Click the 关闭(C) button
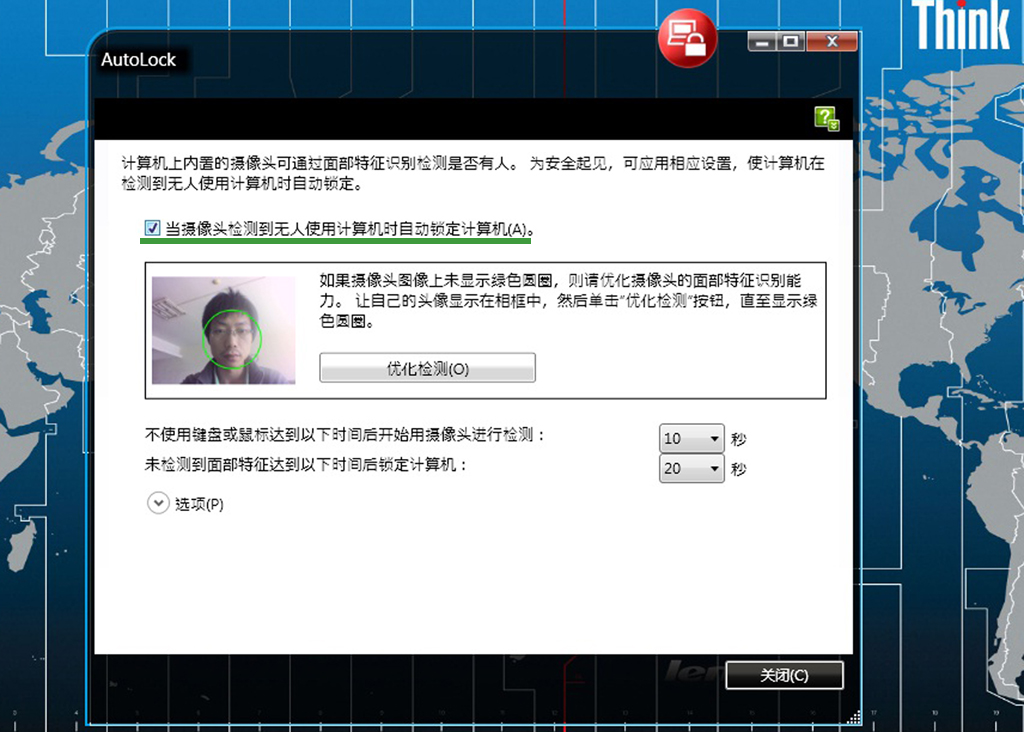The image size is (1024, 732). (x=784, y=675)
